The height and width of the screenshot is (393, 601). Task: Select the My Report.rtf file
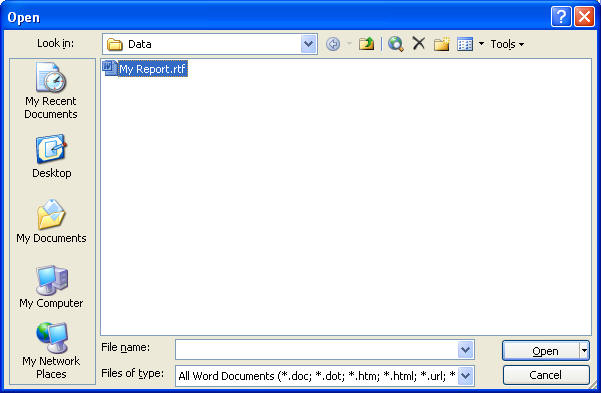145,69
